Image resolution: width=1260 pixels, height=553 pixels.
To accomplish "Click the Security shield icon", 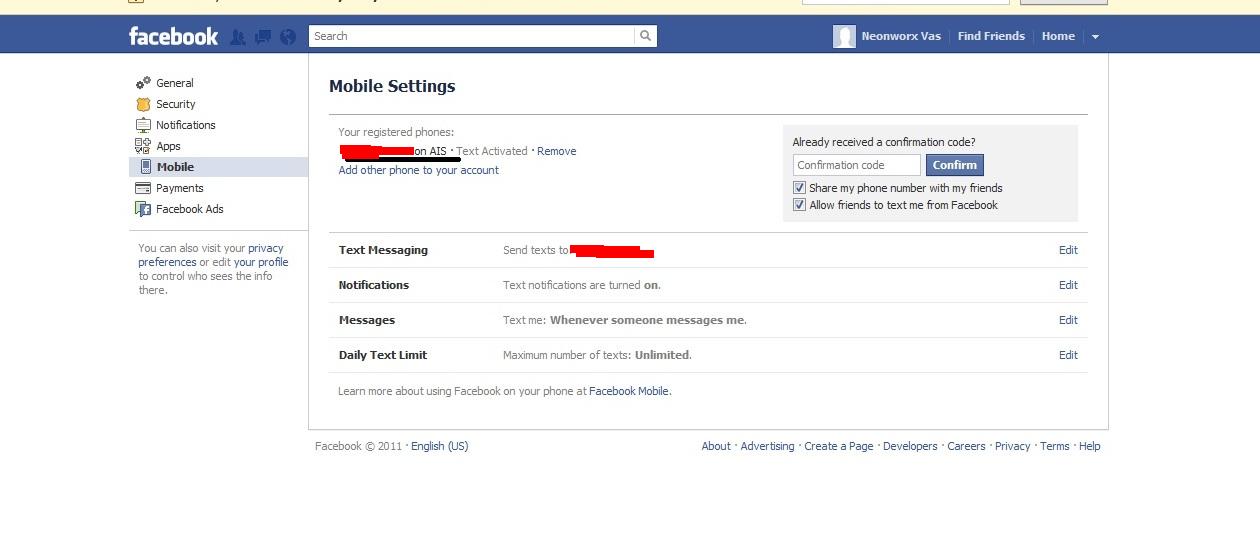I will tap(143, 104).
